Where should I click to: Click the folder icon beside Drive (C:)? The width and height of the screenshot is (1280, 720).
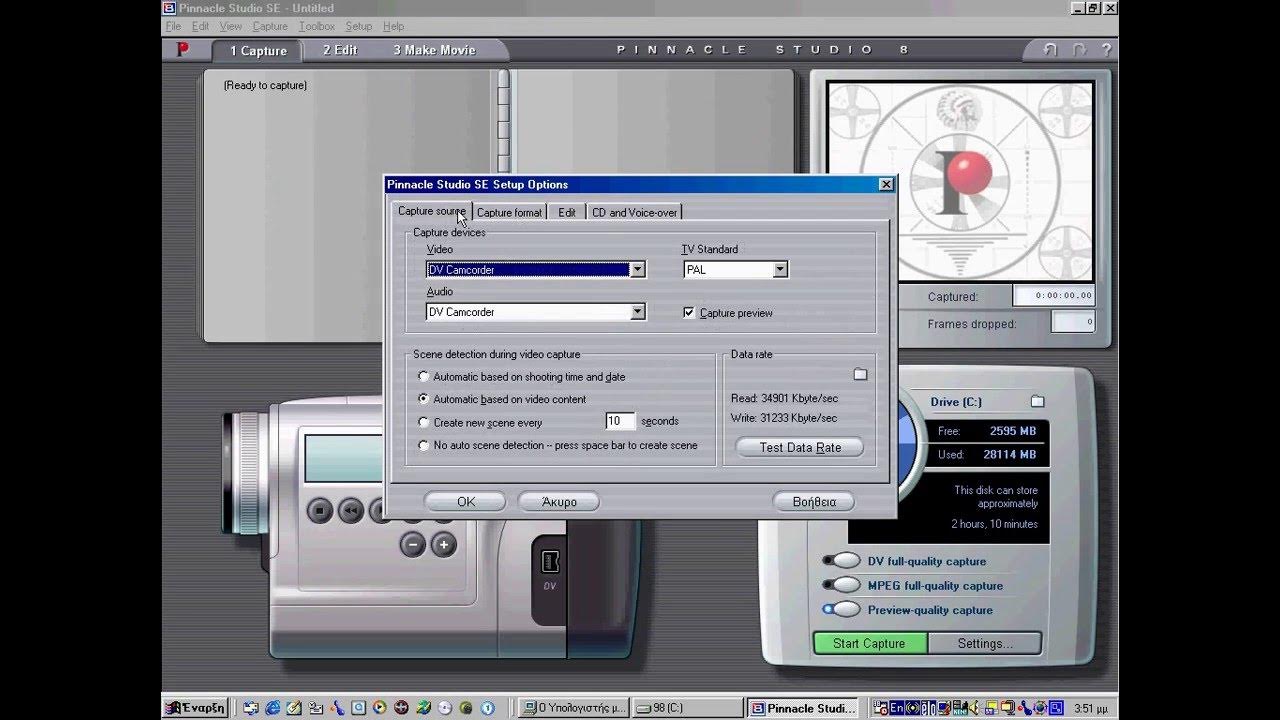pyautogui.click(x=1037, y=401)
